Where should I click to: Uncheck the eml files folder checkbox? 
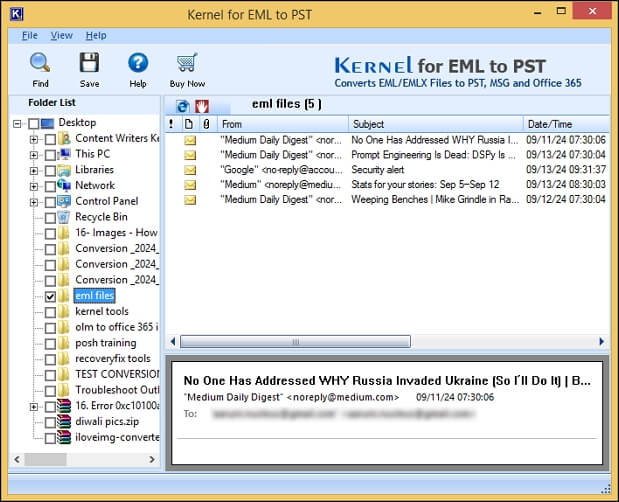50,297
